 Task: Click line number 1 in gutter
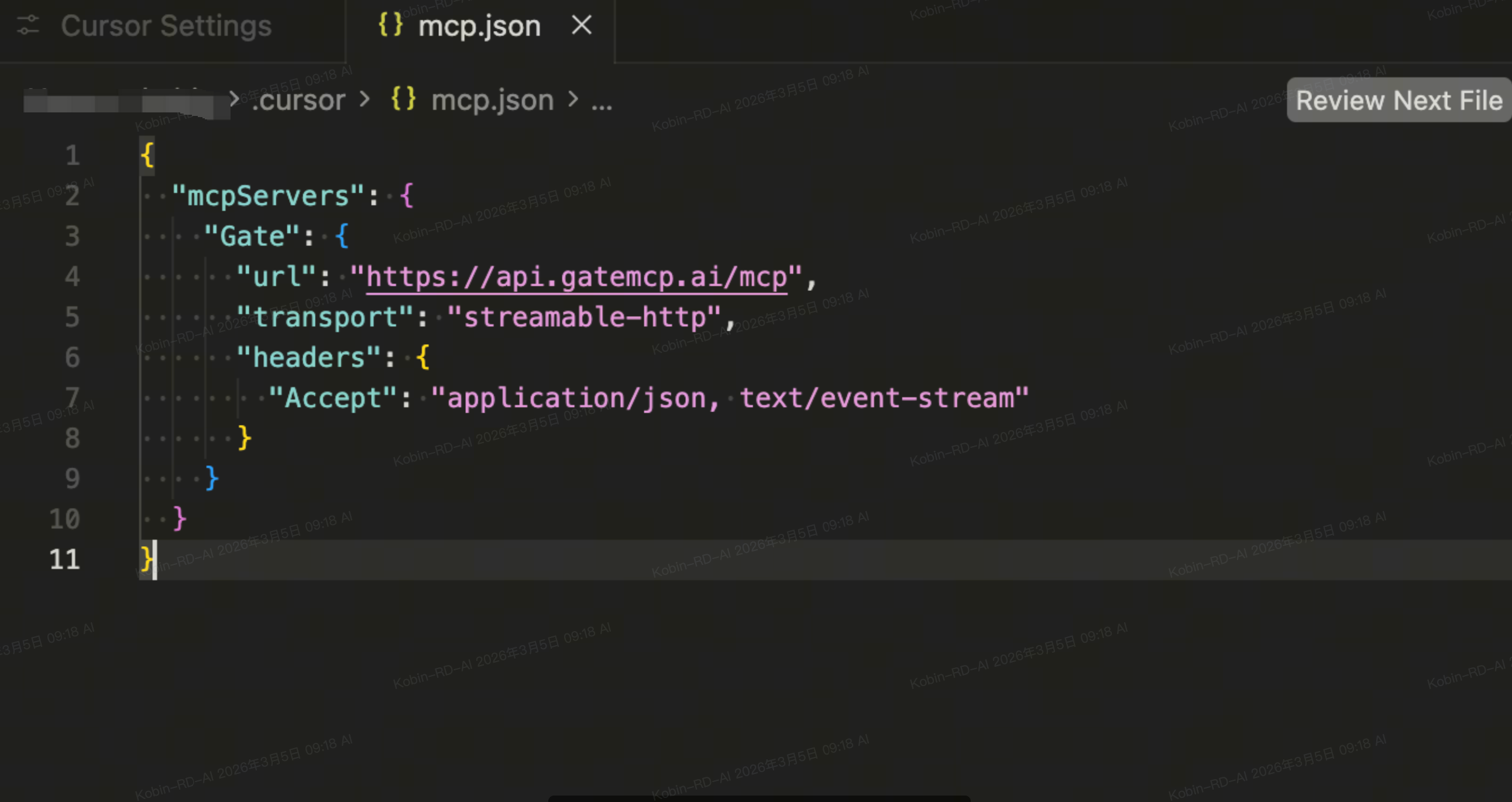tap(72, 156)
